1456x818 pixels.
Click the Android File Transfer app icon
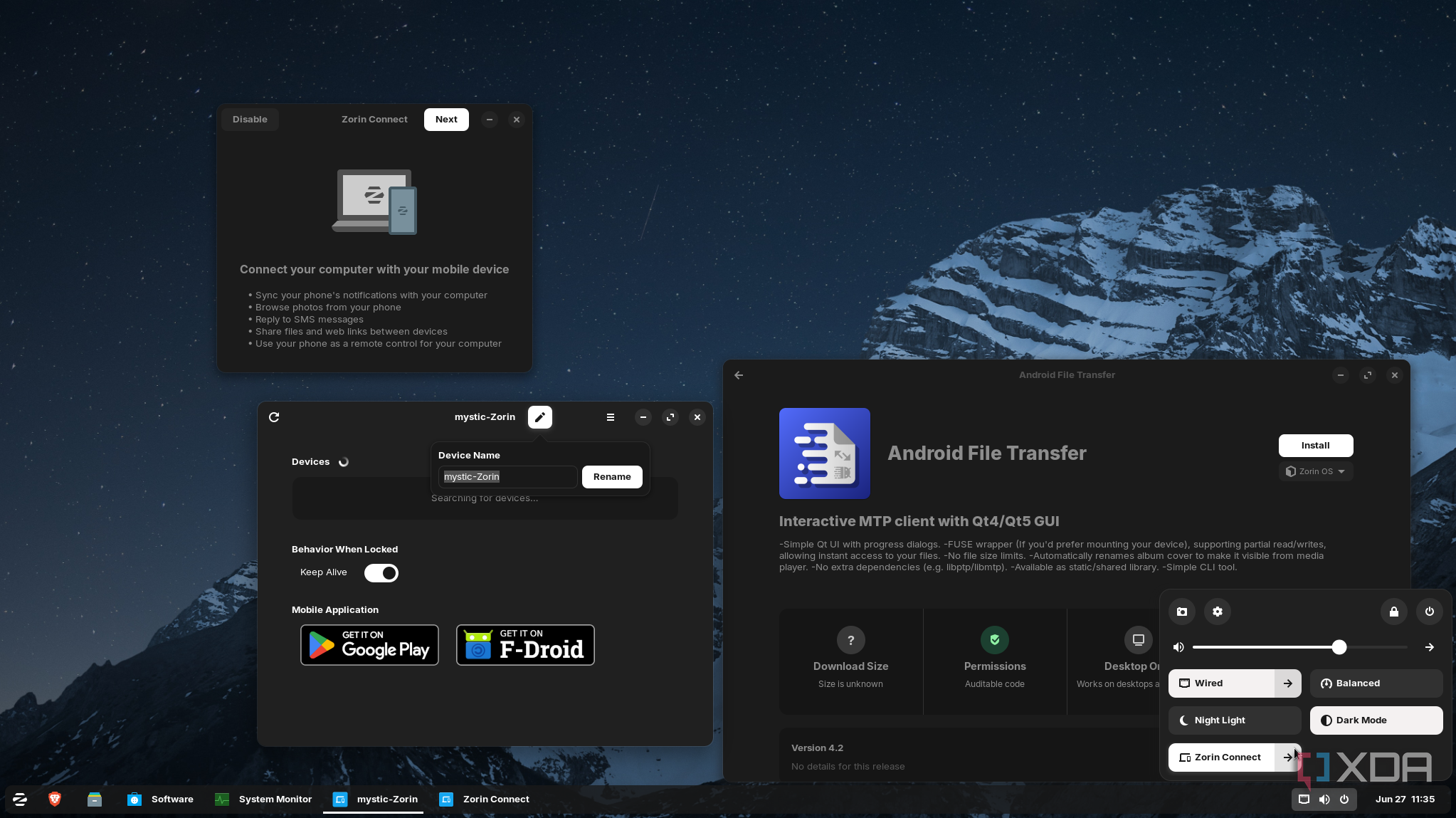[825, 453]
